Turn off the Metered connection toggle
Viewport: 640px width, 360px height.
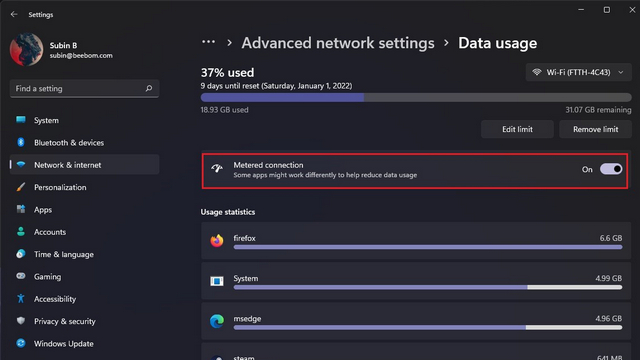(x=611, y=169)
